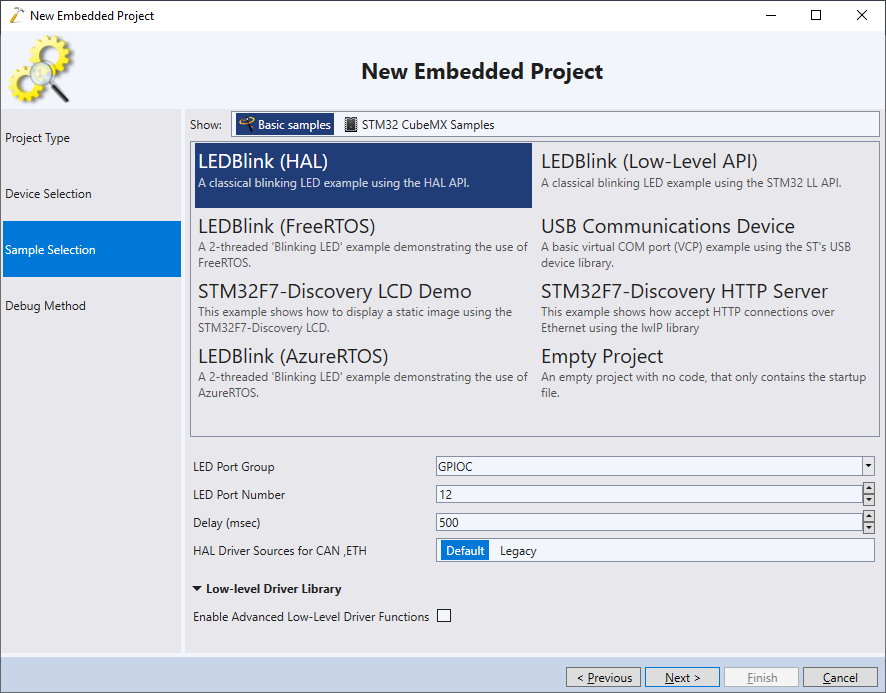Screen dimensions: 886x693
Task: Close the New Embedded Project window
Action: coord(862,15)
